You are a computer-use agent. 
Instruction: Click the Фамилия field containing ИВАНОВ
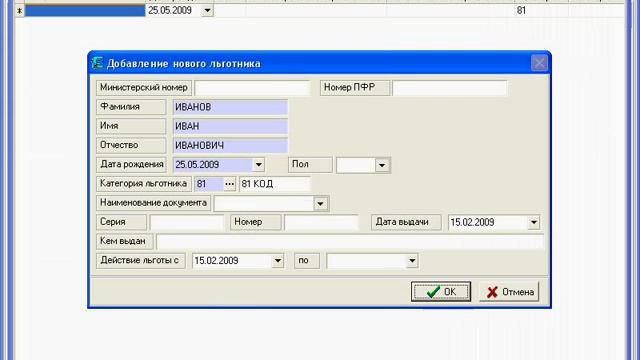(x=230, y=107)
